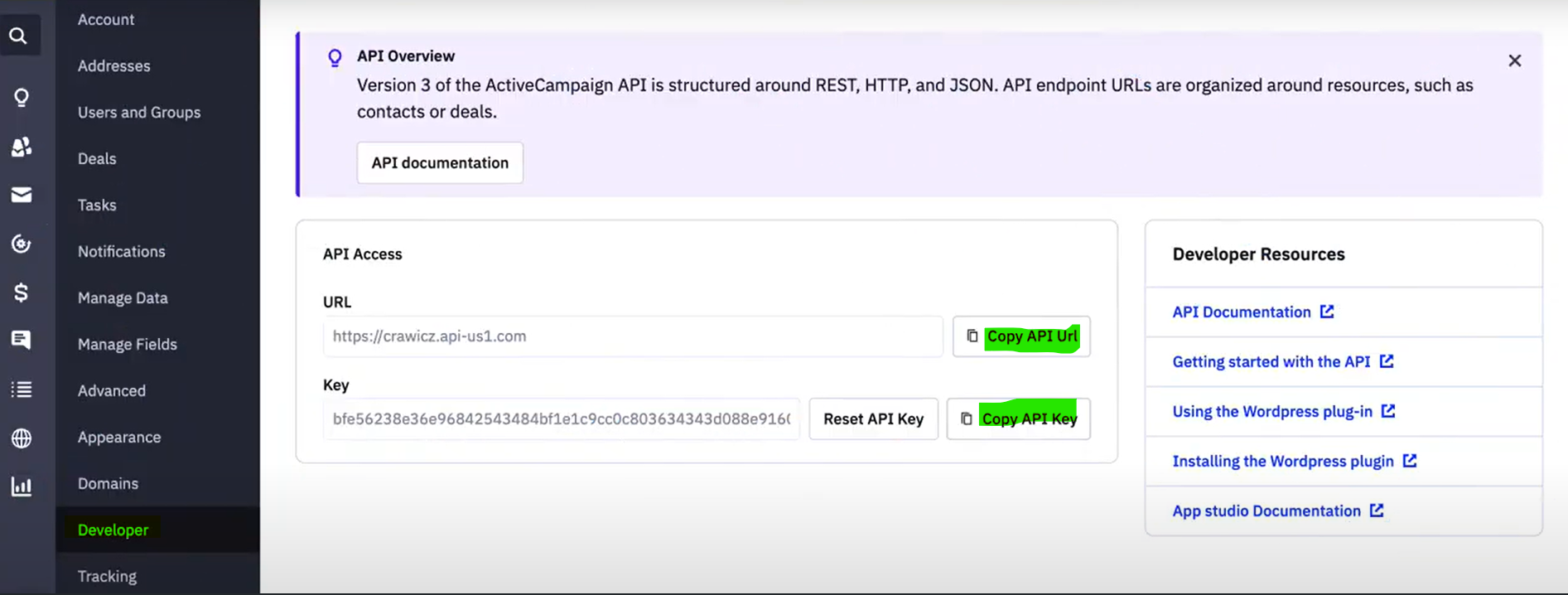Click the API documentation button
1568x595 pixels.
coord(440,163)
